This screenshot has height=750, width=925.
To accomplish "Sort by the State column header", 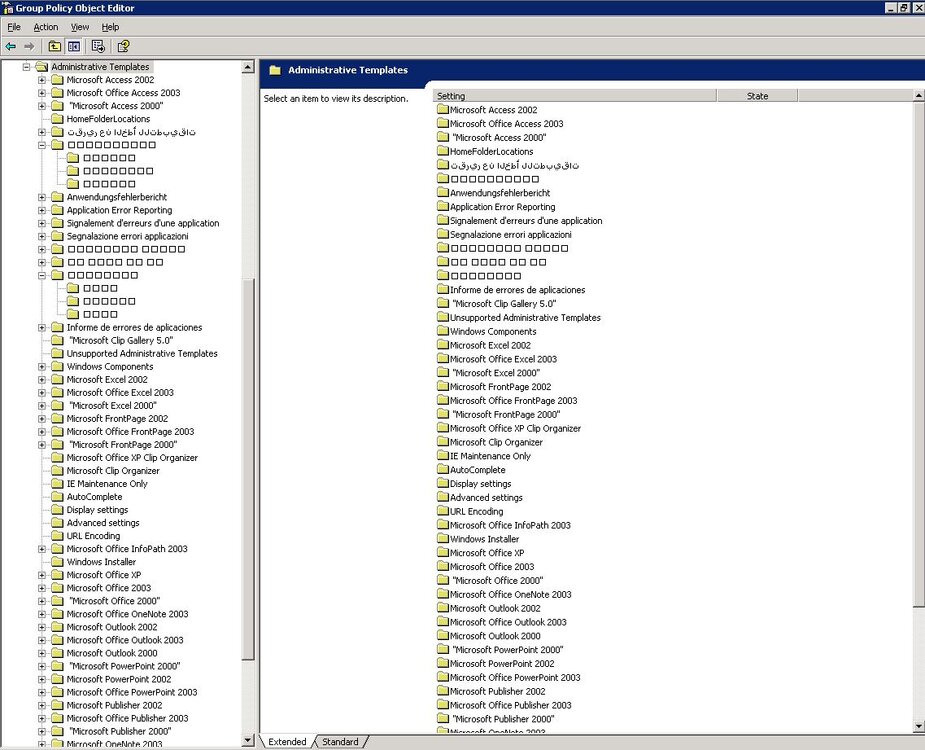I will pos(757,96).
